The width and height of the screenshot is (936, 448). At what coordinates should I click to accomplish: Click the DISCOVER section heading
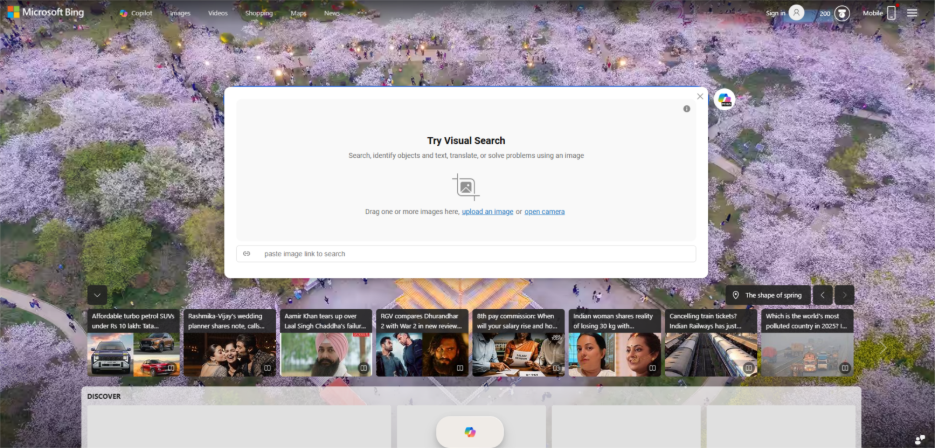click(104, 396)
